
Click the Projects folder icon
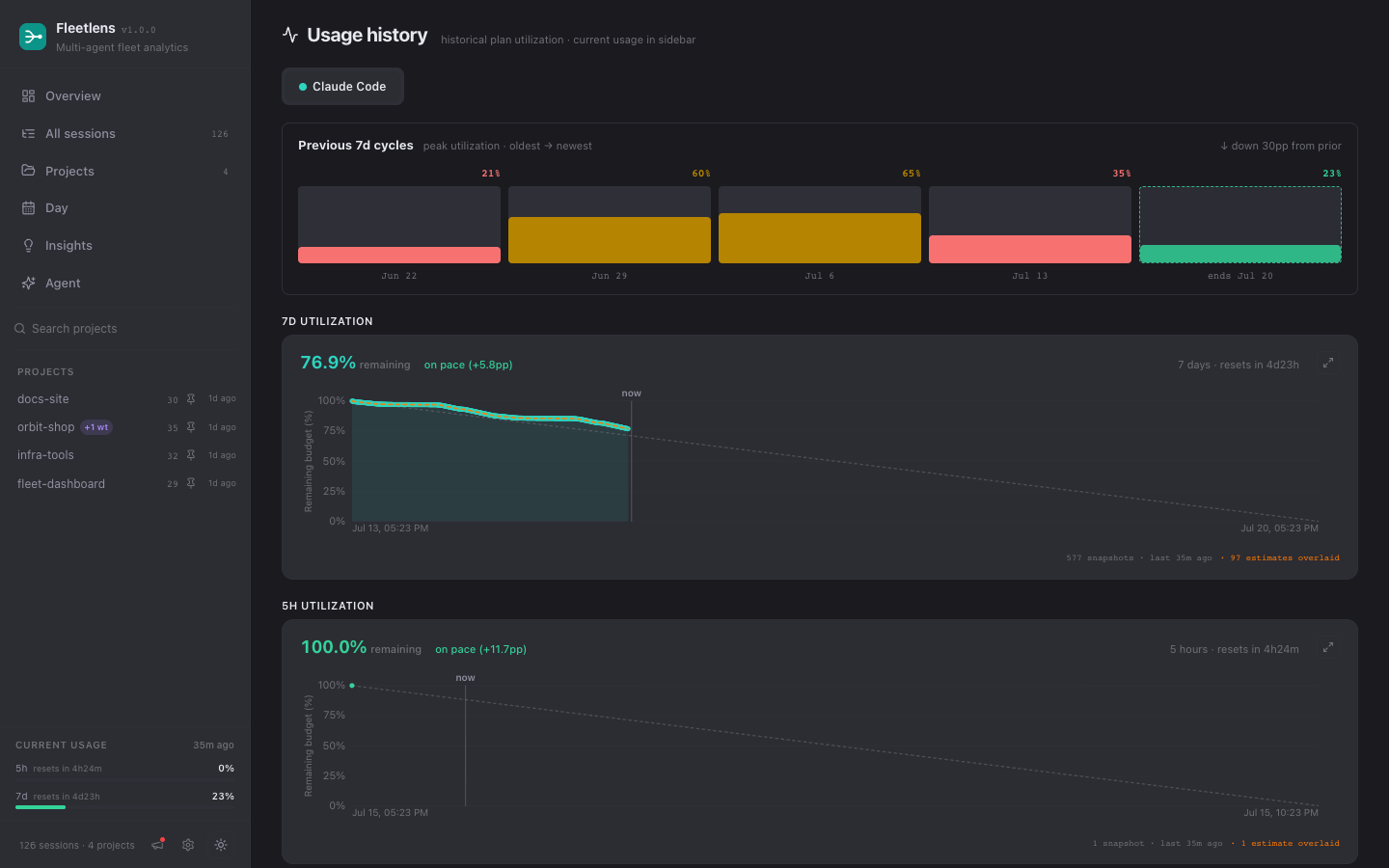click(28, 171)
